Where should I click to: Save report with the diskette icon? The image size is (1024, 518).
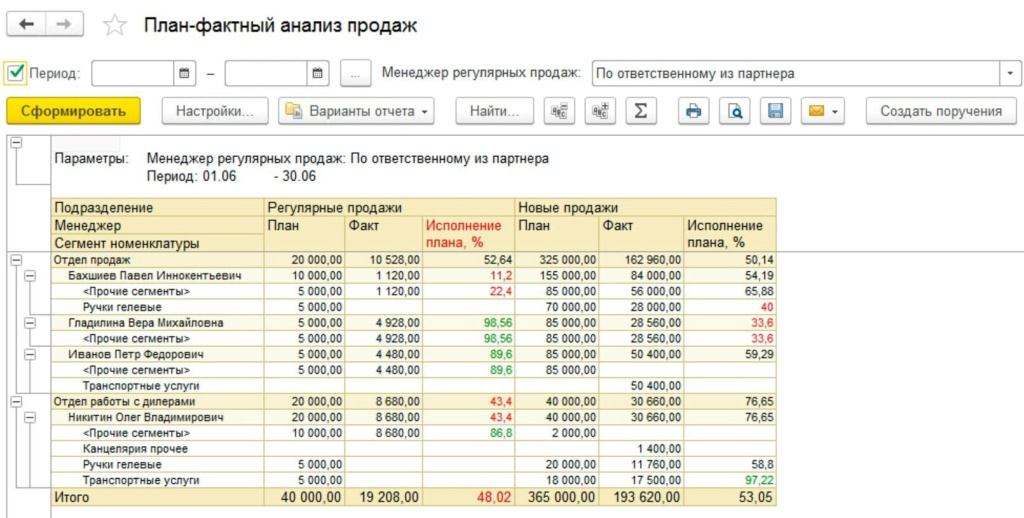[774, 111]
